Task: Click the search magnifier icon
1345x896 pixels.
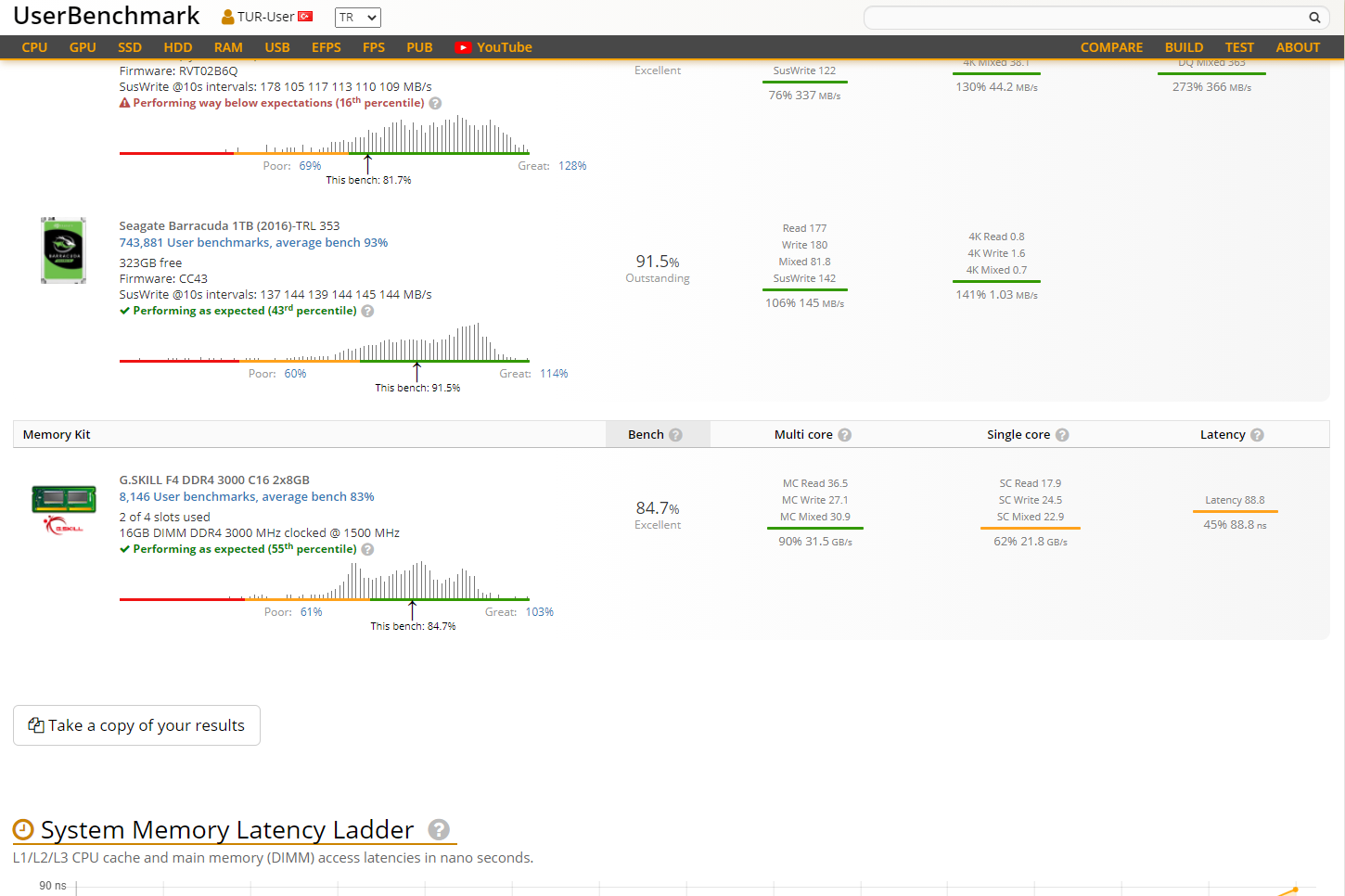Action: (x=1314, y=18)
